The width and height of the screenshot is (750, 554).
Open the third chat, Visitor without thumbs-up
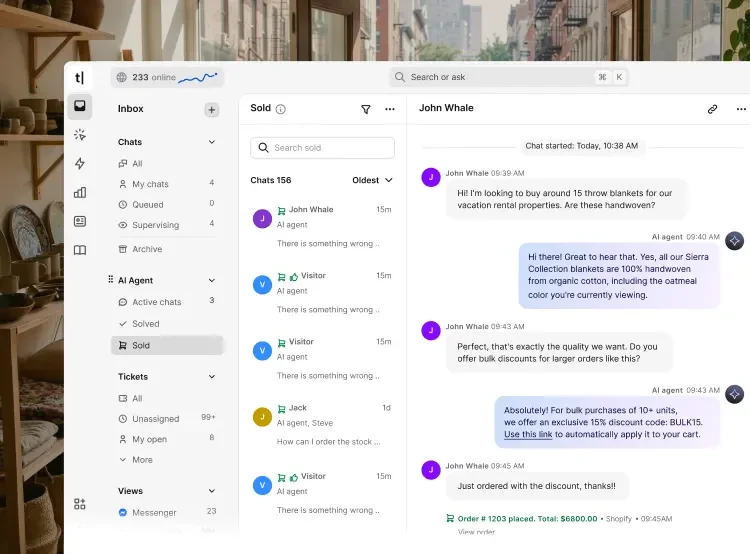322,358
